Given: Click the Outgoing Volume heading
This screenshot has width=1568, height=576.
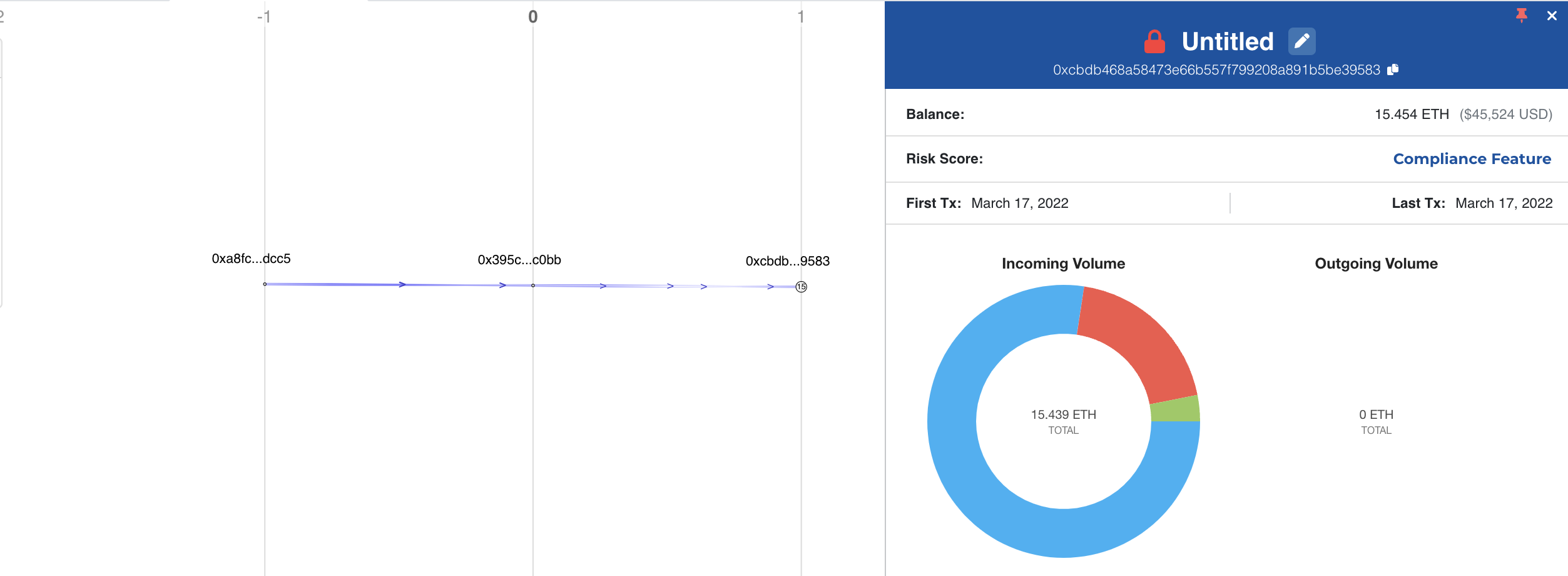Looking at the screenshot, I should click(1376, 264).
